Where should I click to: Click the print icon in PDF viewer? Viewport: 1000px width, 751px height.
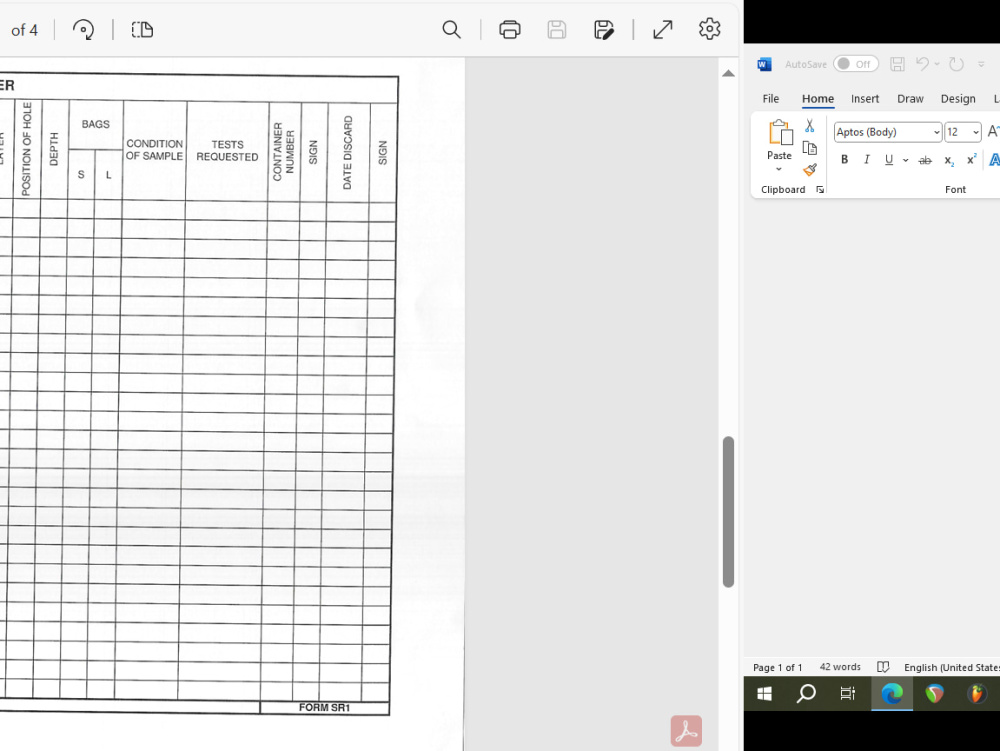pyautogui.click(x=510, y=29)
